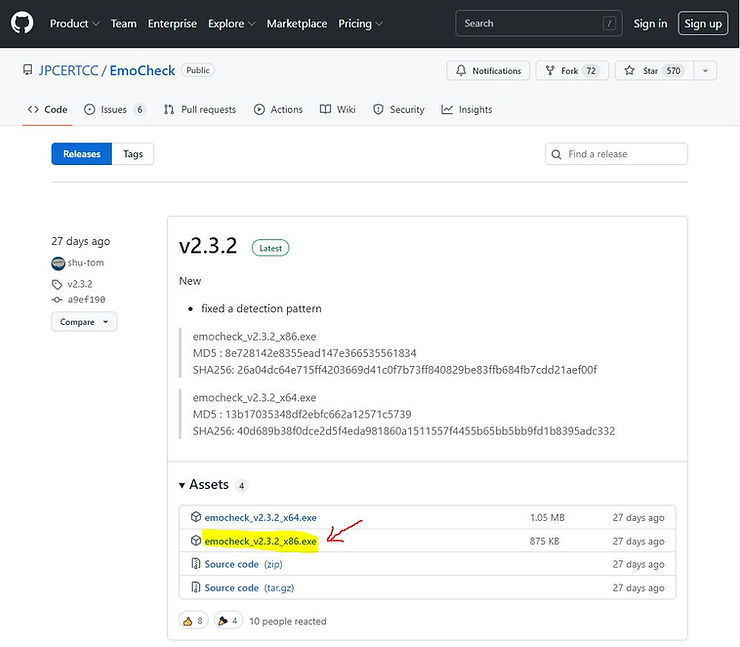Click the party popper reaction button
Viewport: 740px width, 647px height.
228,621
